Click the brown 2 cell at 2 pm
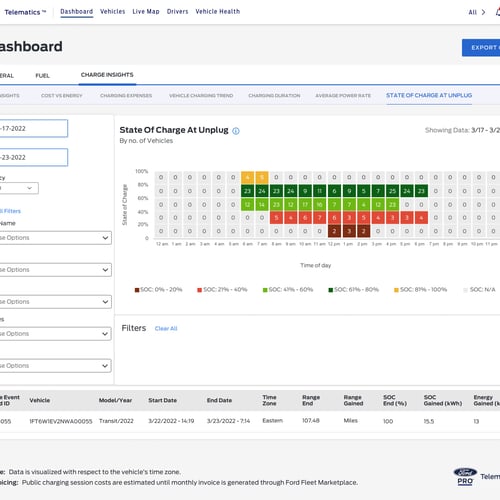The image size is (500, 500). [364, 231]
